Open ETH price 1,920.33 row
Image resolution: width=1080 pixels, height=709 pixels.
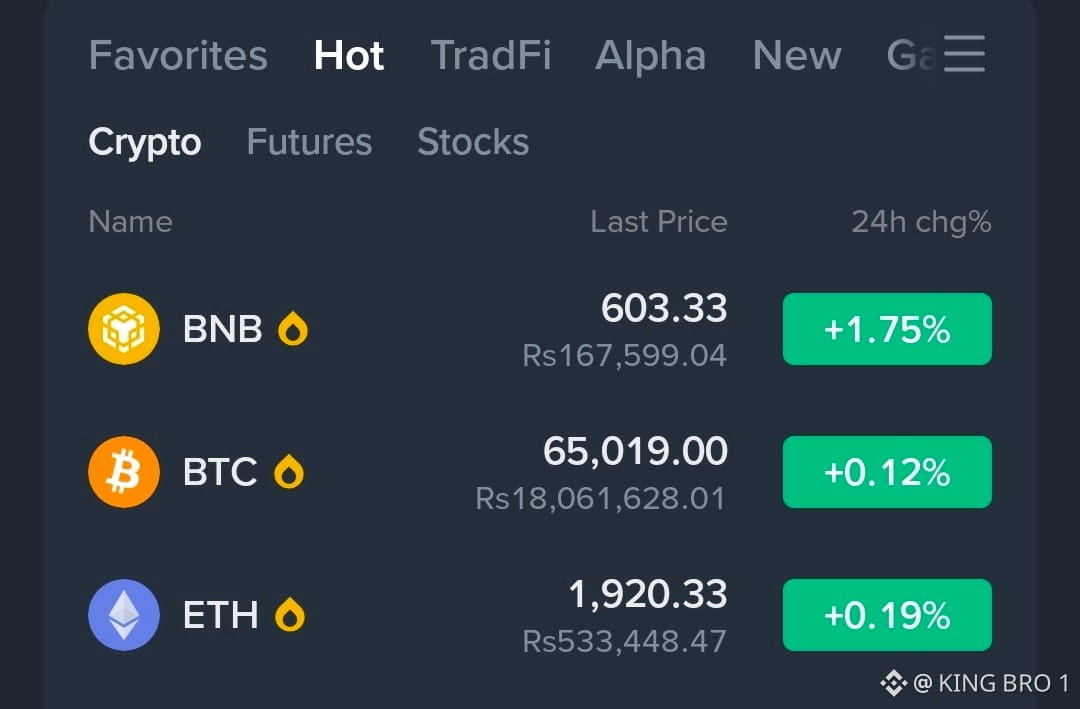(x=540, y=615)
